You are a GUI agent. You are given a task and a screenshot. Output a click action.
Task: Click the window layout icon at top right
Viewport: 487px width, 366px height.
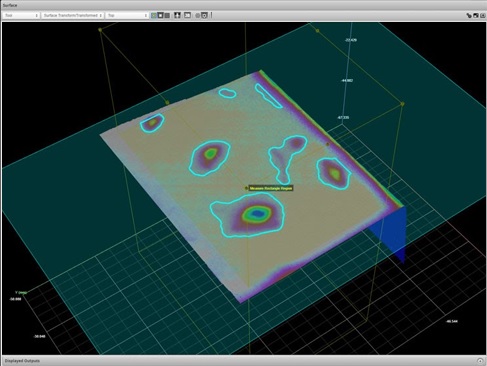coord(476,15)
